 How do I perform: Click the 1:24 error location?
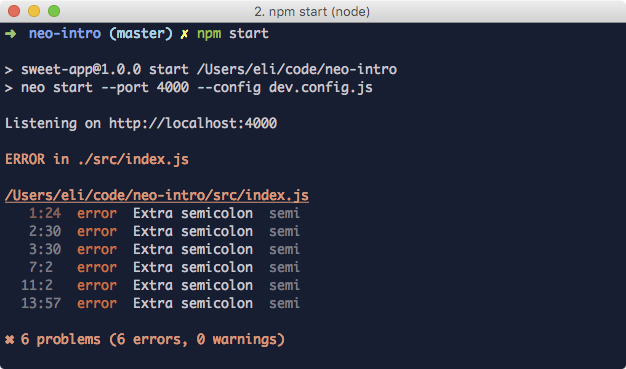45,214
